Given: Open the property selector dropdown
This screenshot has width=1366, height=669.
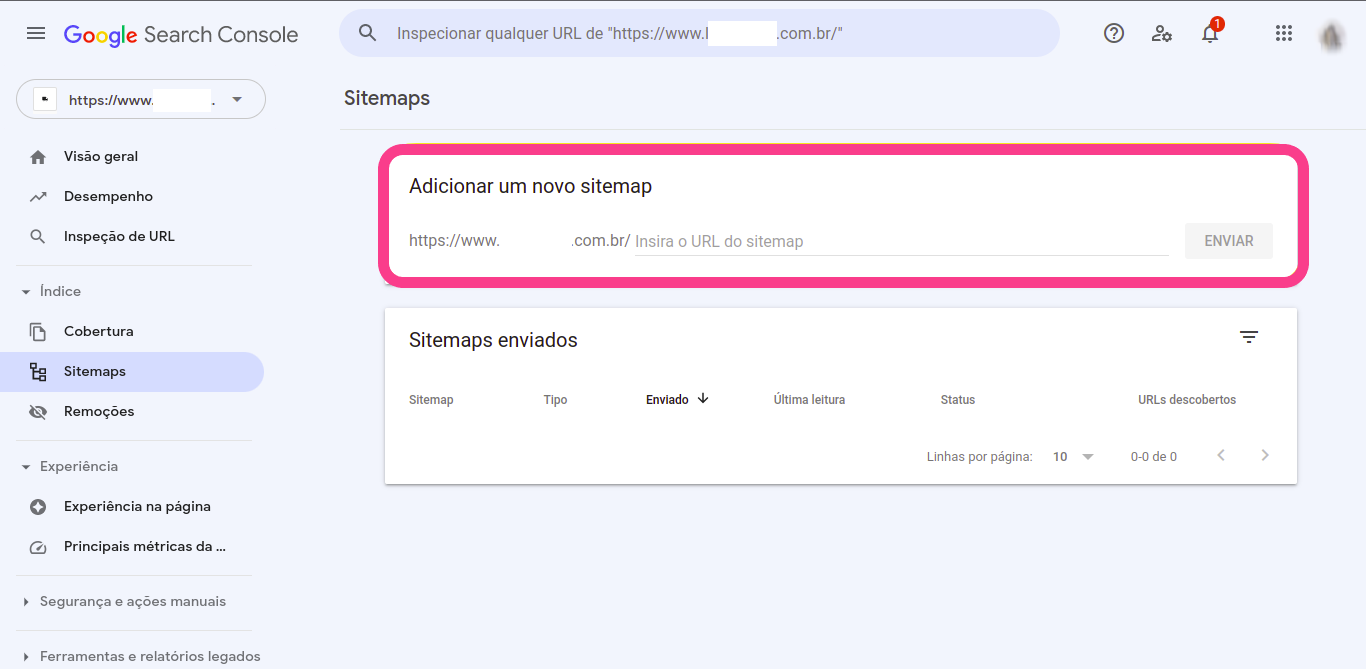Looking at the screenshot, I should [141, 99].
